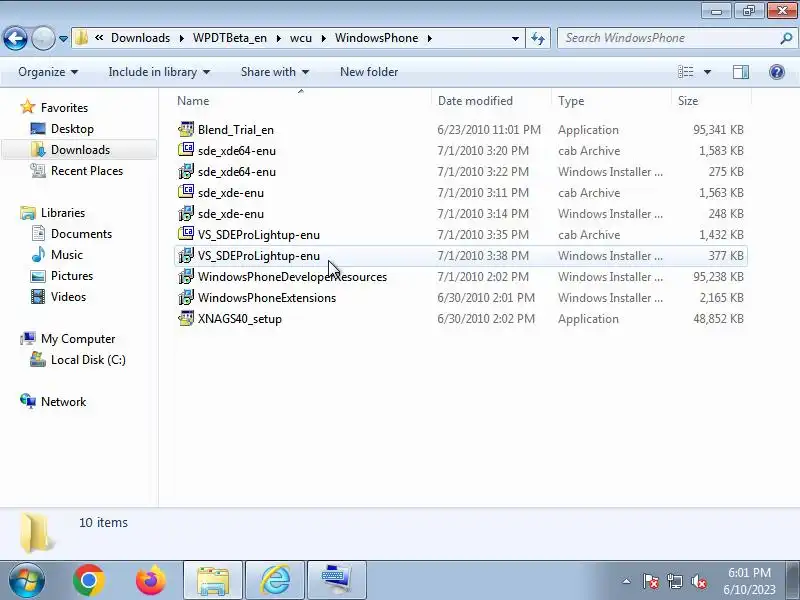
Task: Sort by the Type column header
Action: (570, 101)
